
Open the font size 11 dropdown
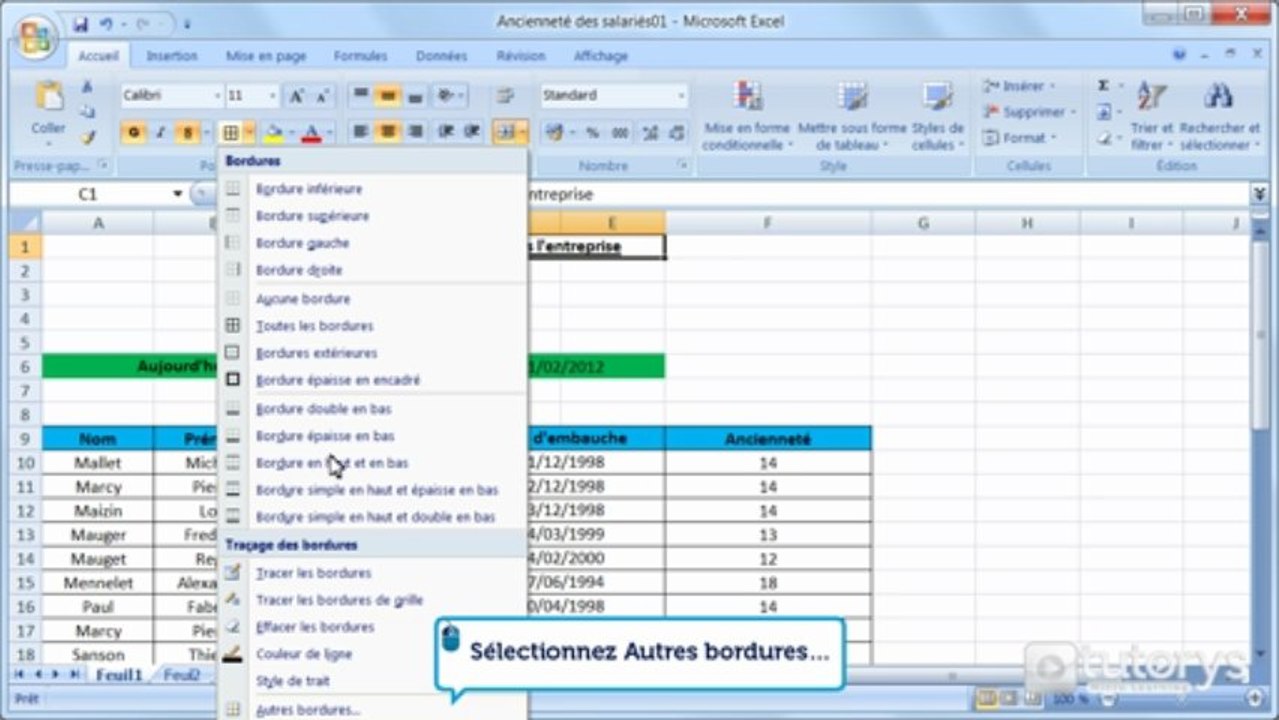[273, 96]
